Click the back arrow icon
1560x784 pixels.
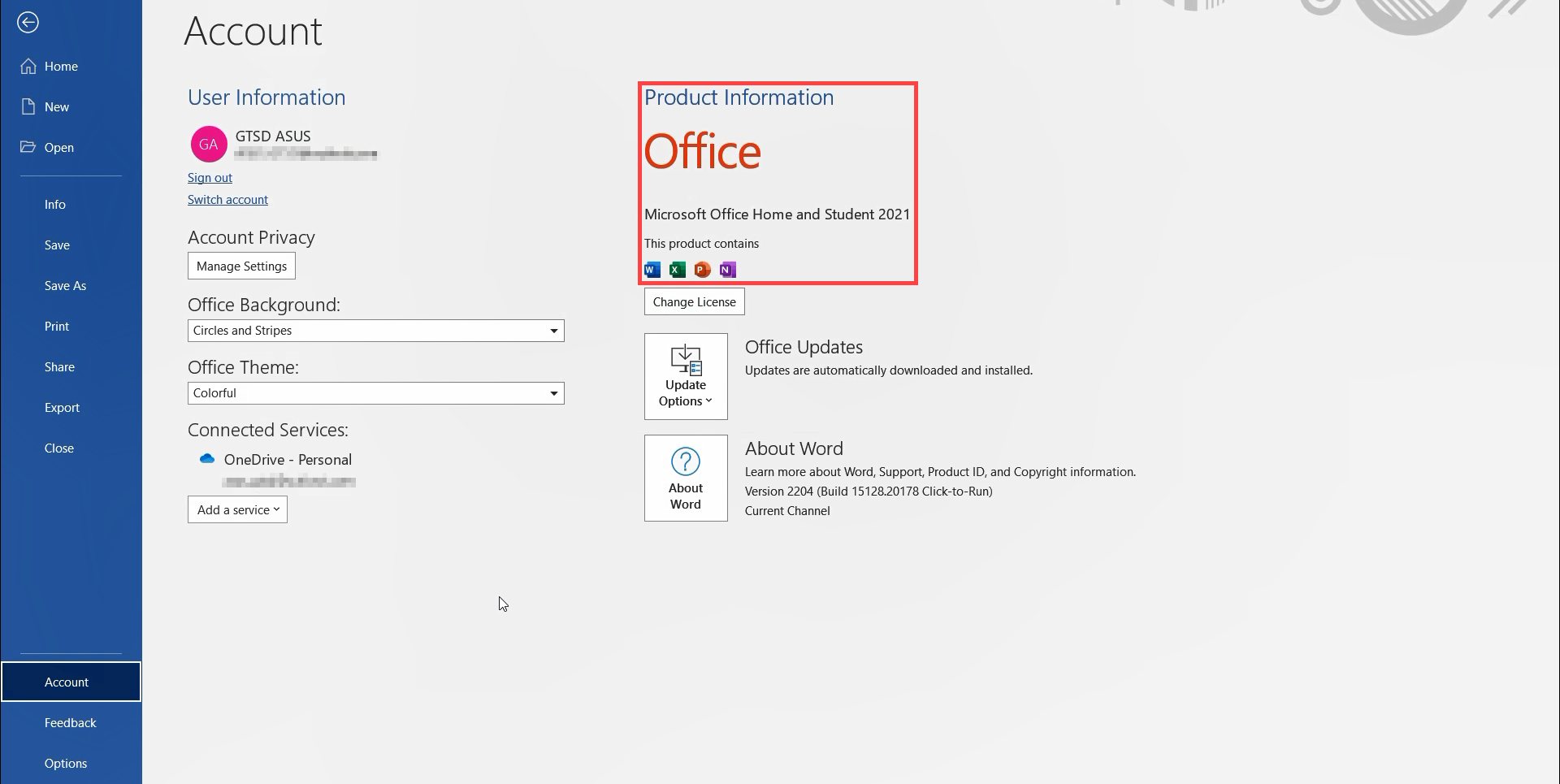pos(28,23)
